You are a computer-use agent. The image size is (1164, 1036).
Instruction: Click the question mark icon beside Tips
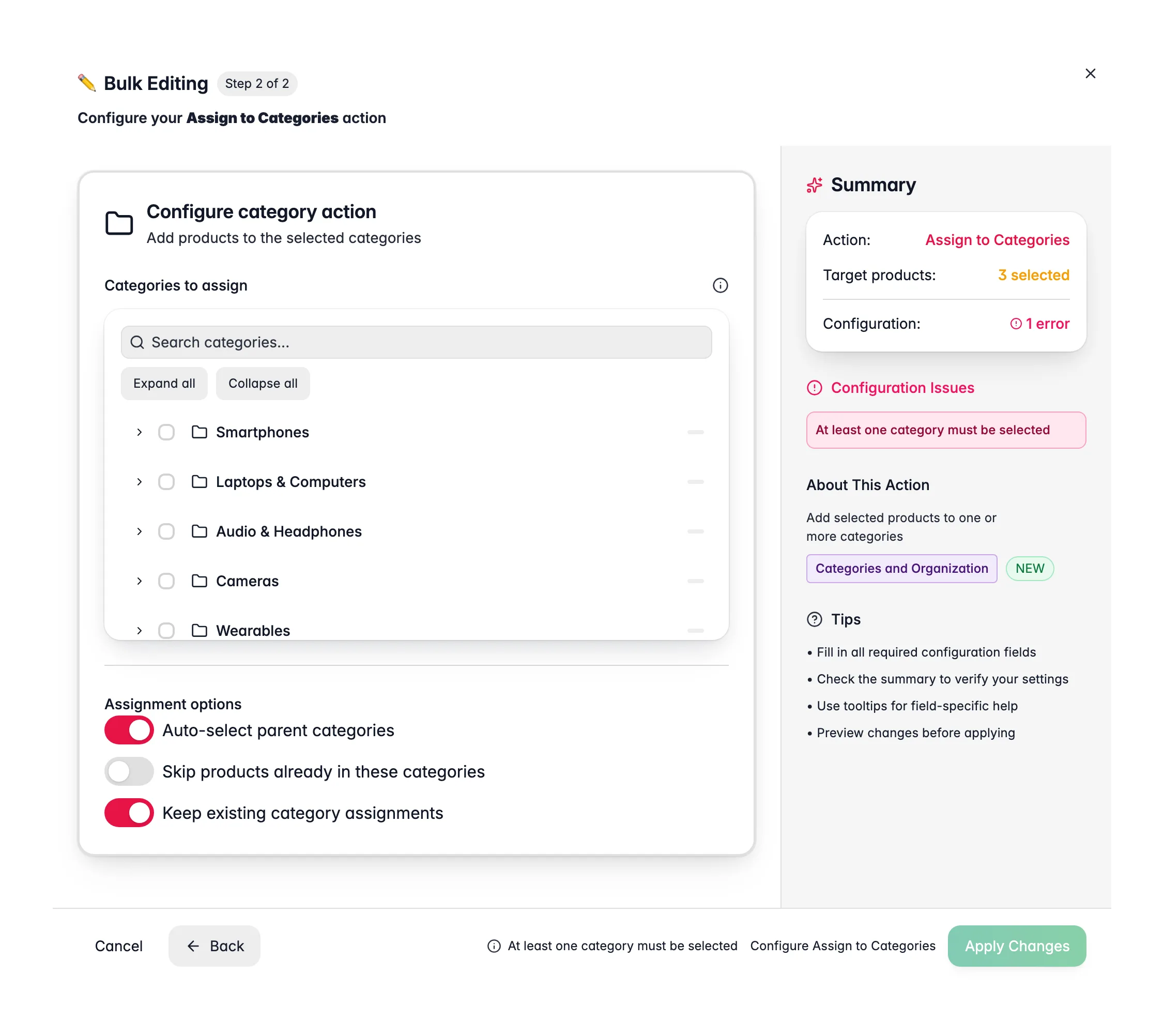tap(815, 619)
